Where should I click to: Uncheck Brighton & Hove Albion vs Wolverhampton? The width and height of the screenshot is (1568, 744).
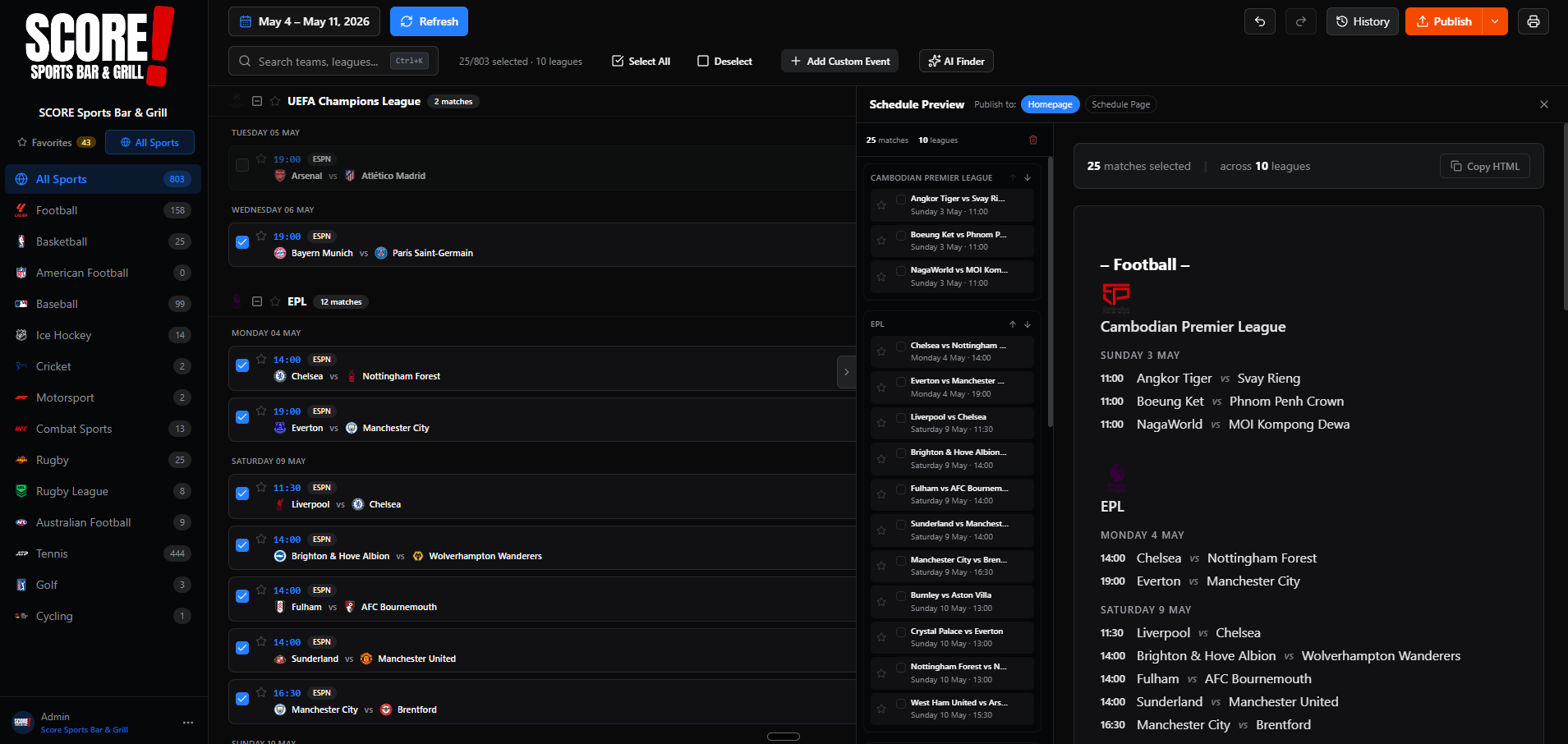242,545
